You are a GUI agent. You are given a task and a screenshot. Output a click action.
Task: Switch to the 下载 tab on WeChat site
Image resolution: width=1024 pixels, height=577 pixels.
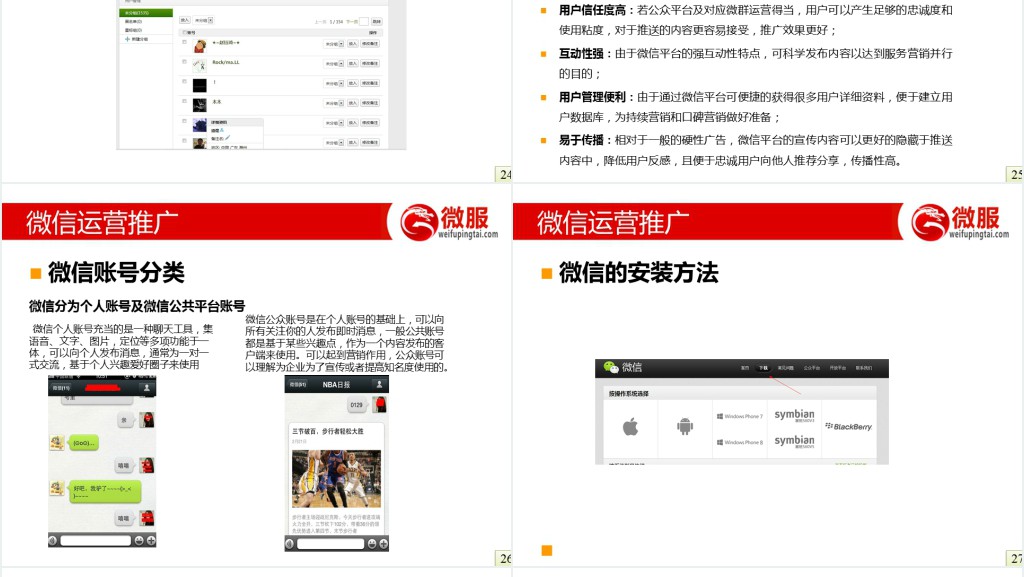tap(763, 368)
